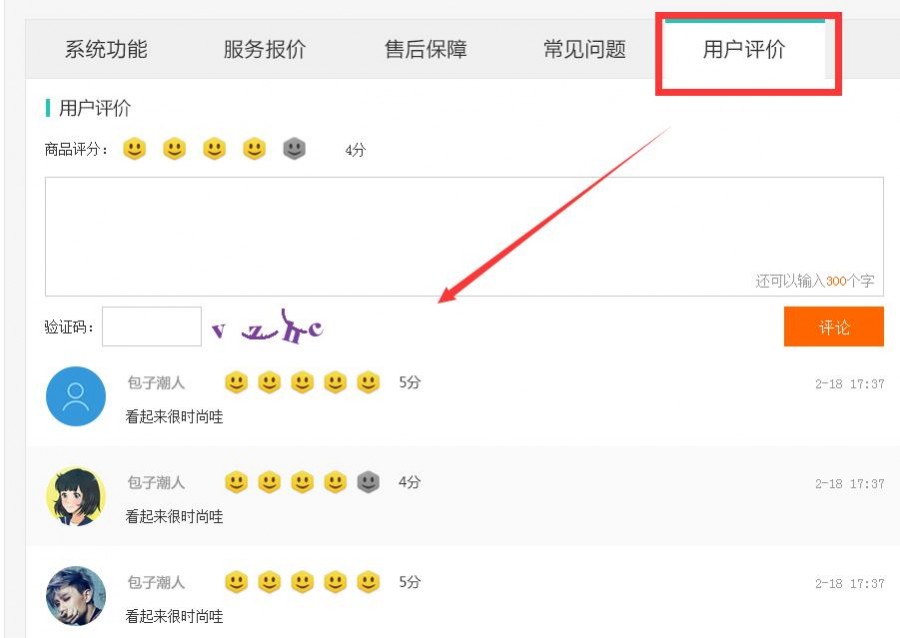Viewport: 900px width, 638px height.
Task: Click the last smiley in first 5分 review
Action: pyautogui.click(x=368, y=382)
